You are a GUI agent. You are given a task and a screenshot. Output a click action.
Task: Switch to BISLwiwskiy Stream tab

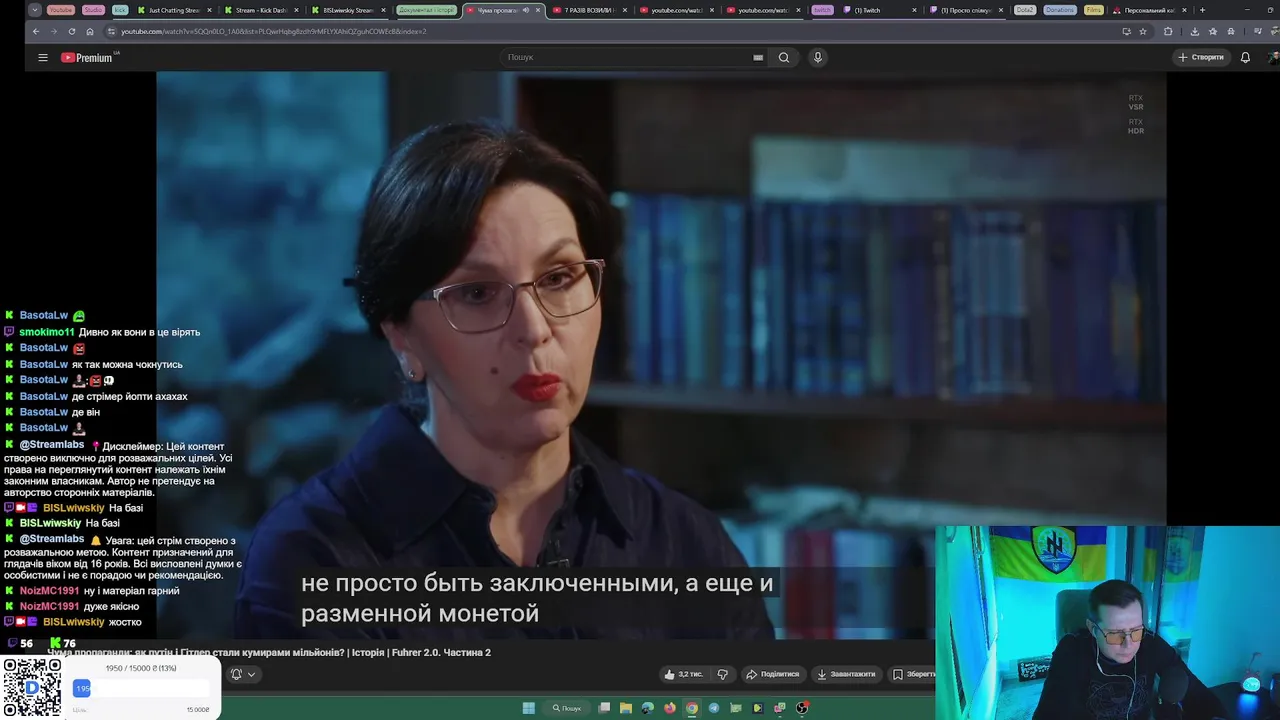pyautogui.click(x=348, y=10)
